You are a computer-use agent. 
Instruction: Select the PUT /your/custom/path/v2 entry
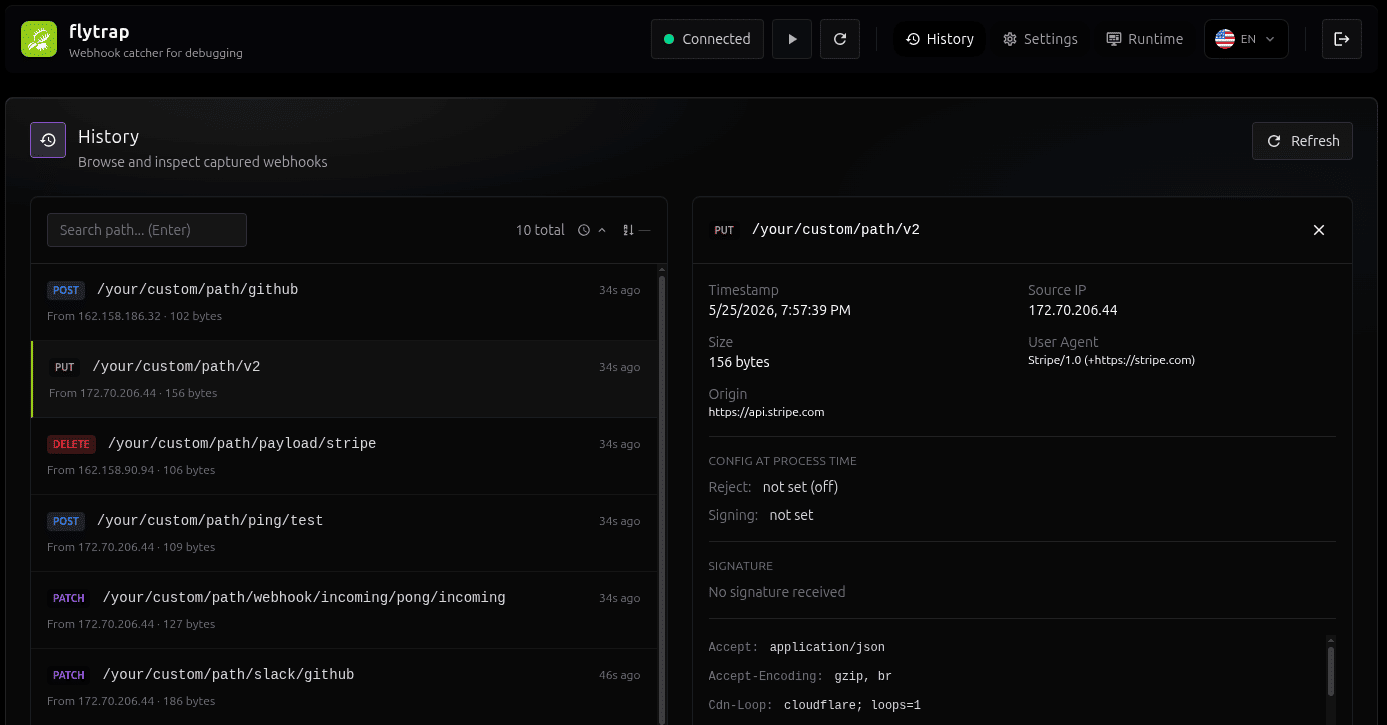(x=343, y=379)
